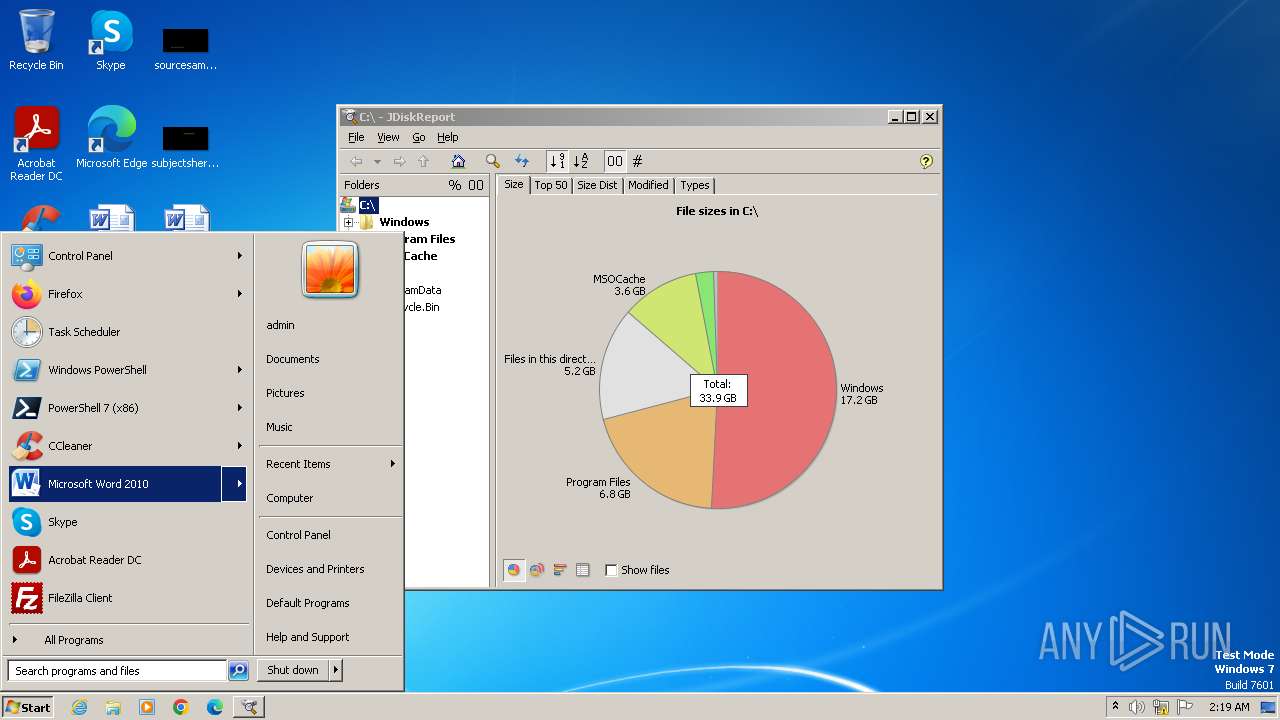Toggle toolbar 00 show sizes button

pyautogui.click(x=614, y=161)
